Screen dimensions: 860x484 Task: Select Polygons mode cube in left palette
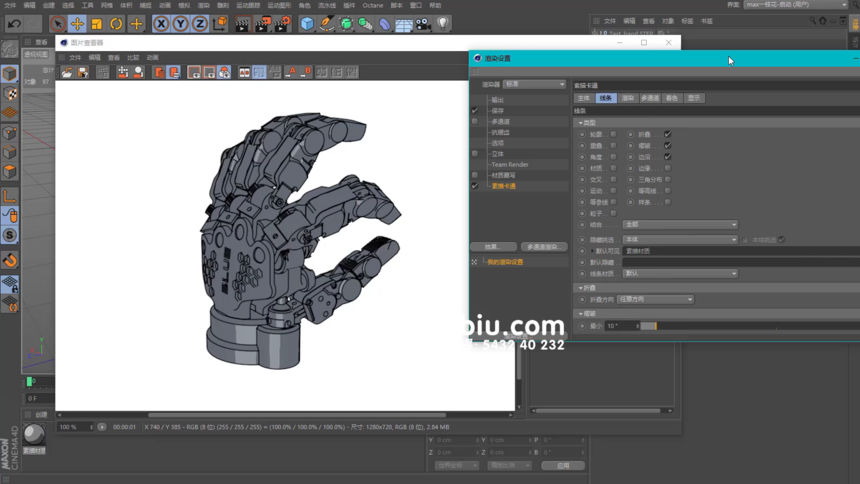pyautogui.click(x=9, y=172)
